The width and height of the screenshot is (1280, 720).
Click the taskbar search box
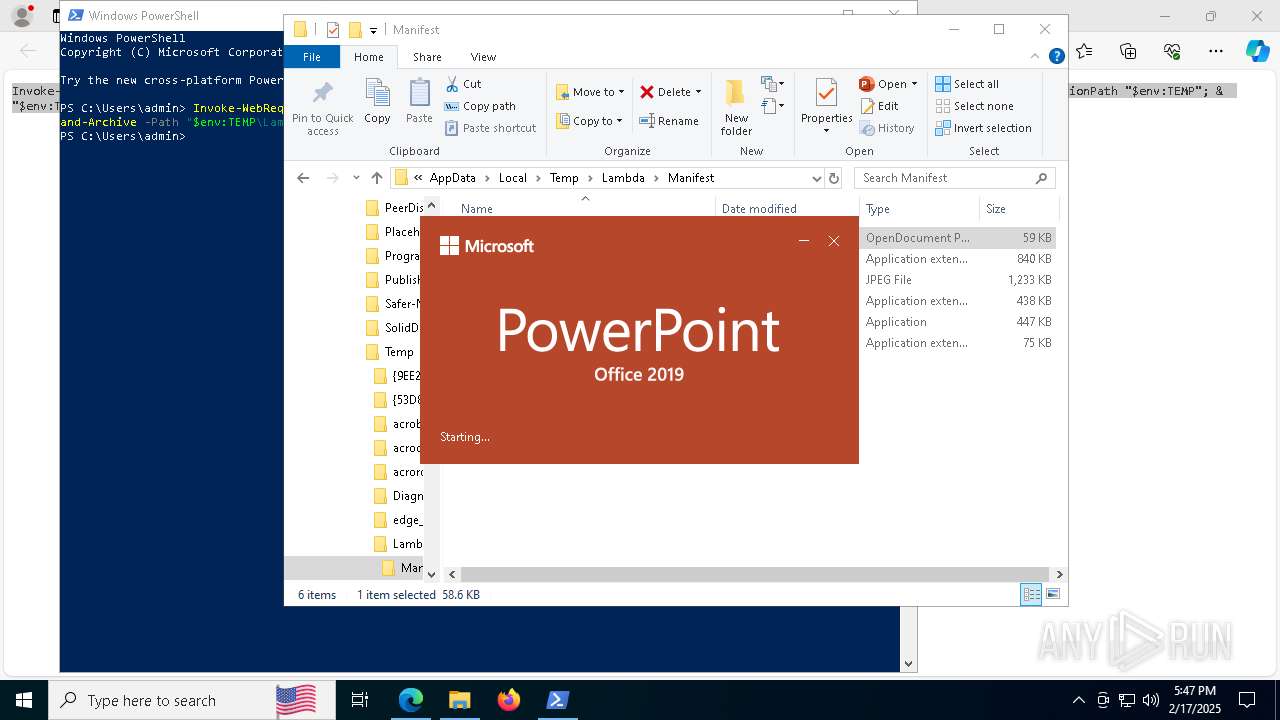192,700
